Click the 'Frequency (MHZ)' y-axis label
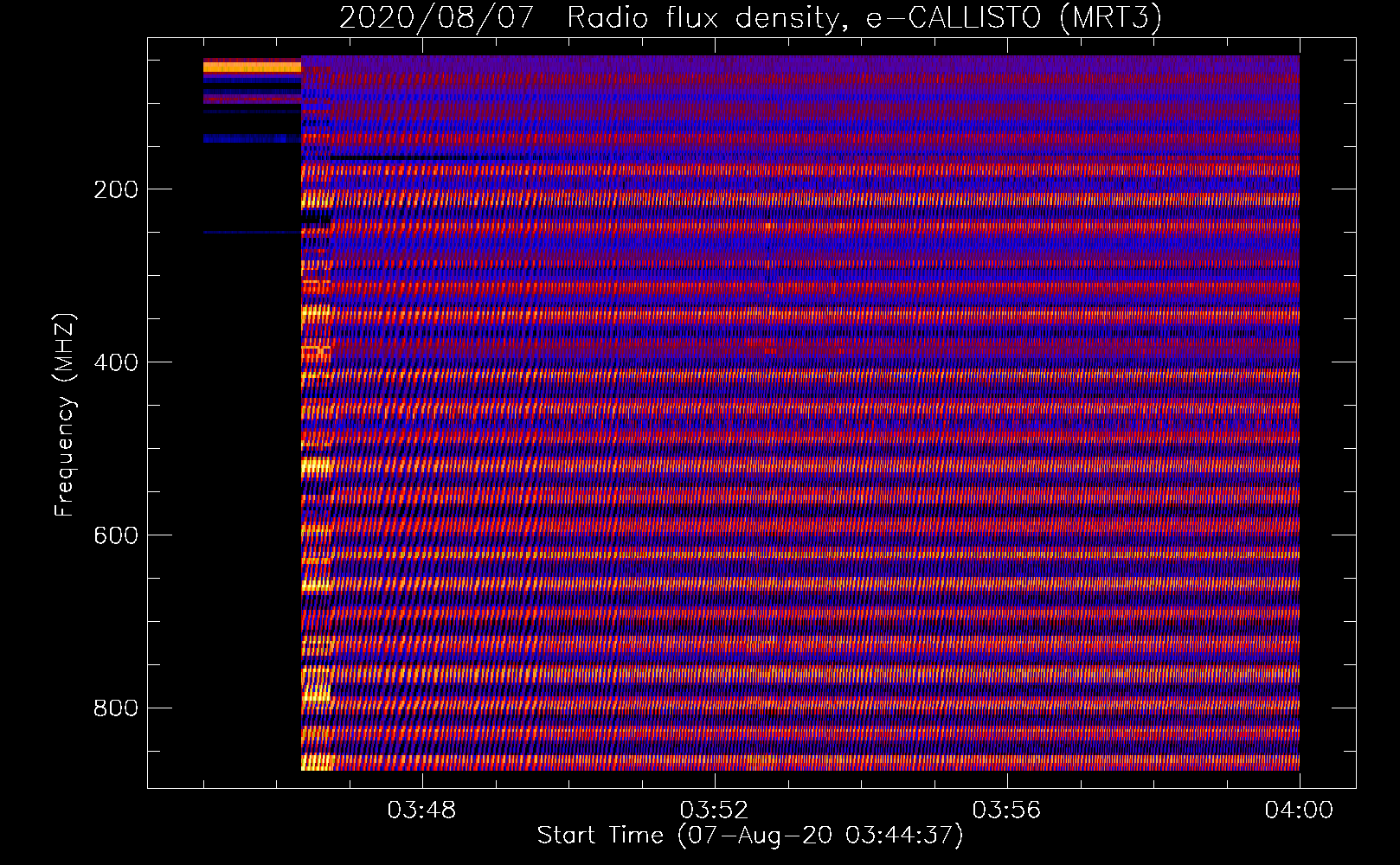Image resolution: width=1400 pixels, height=865 pixels. [65, 414]
